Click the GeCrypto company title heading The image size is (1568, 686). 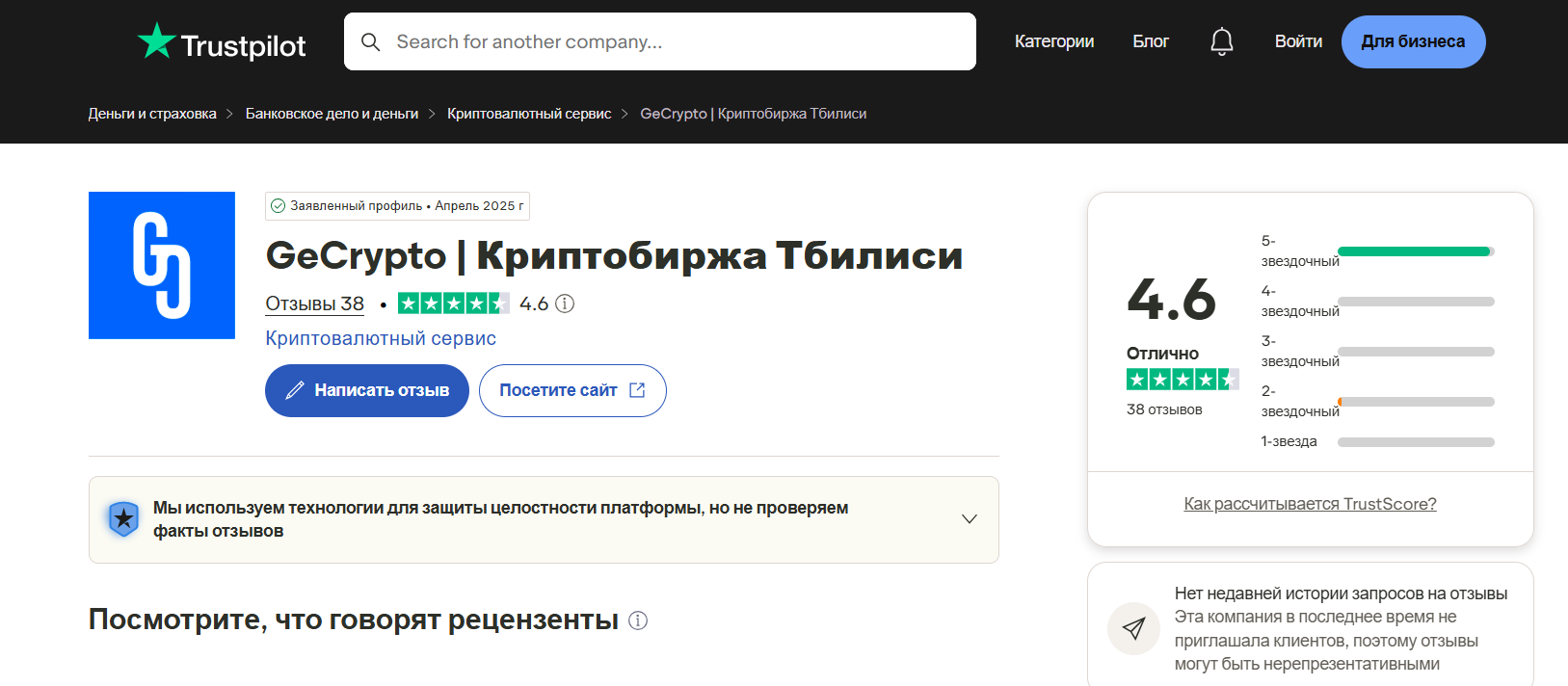614,255
